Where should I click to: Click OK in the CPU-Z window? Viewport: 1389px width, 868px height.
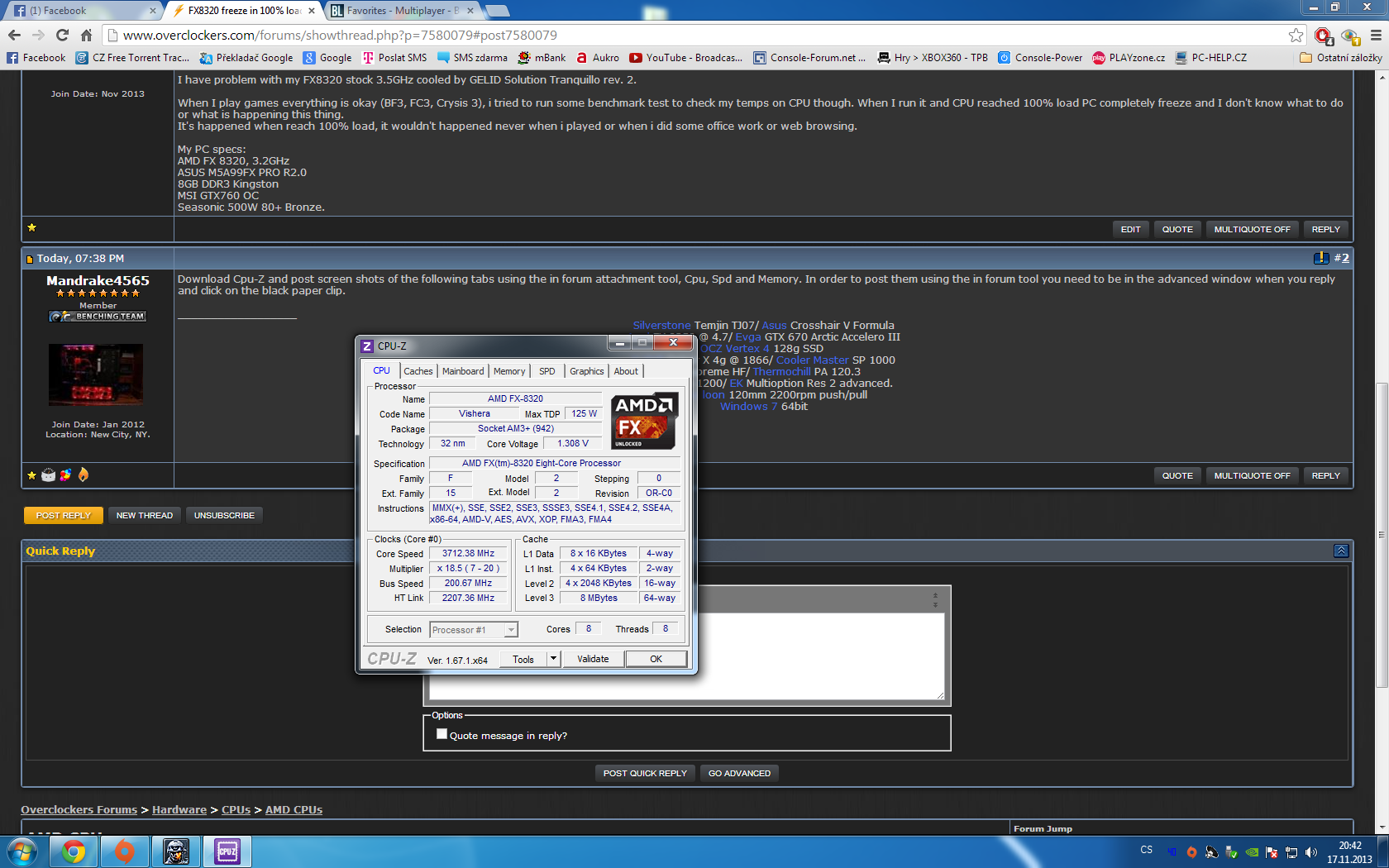tap(656, 659)
